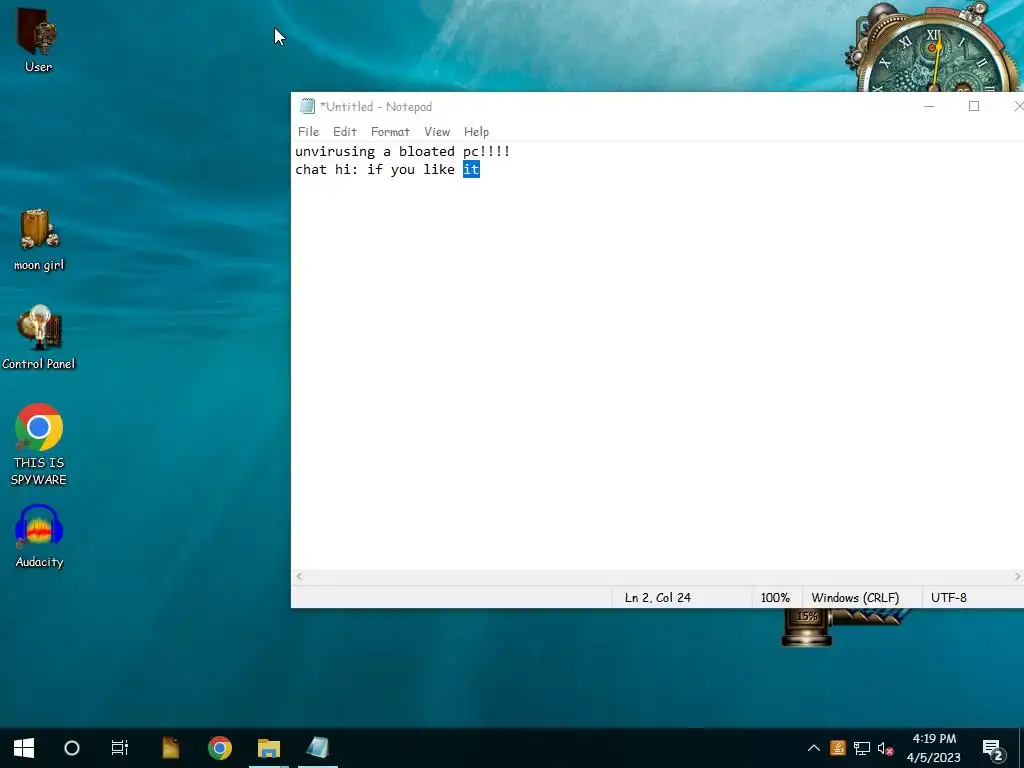The image size is (1024, 768).
Task: Open File Explorer from the taskbar
Action: click(268, 748)
